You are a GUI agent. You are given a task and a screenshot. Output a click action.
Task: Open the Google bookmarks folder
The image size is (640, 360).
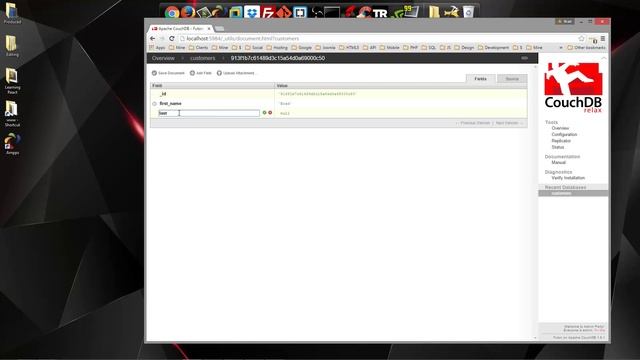[302, 48]
